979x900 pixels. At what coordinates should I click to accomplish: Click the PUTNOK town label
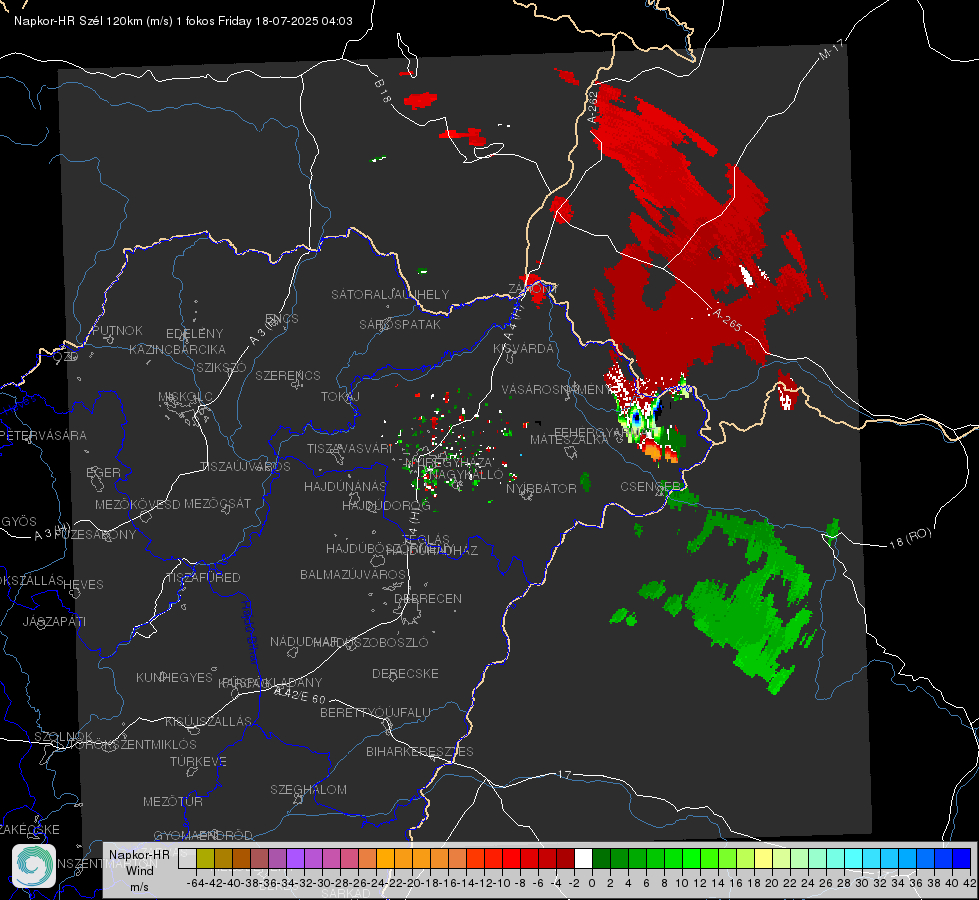[x=117, y=330]
